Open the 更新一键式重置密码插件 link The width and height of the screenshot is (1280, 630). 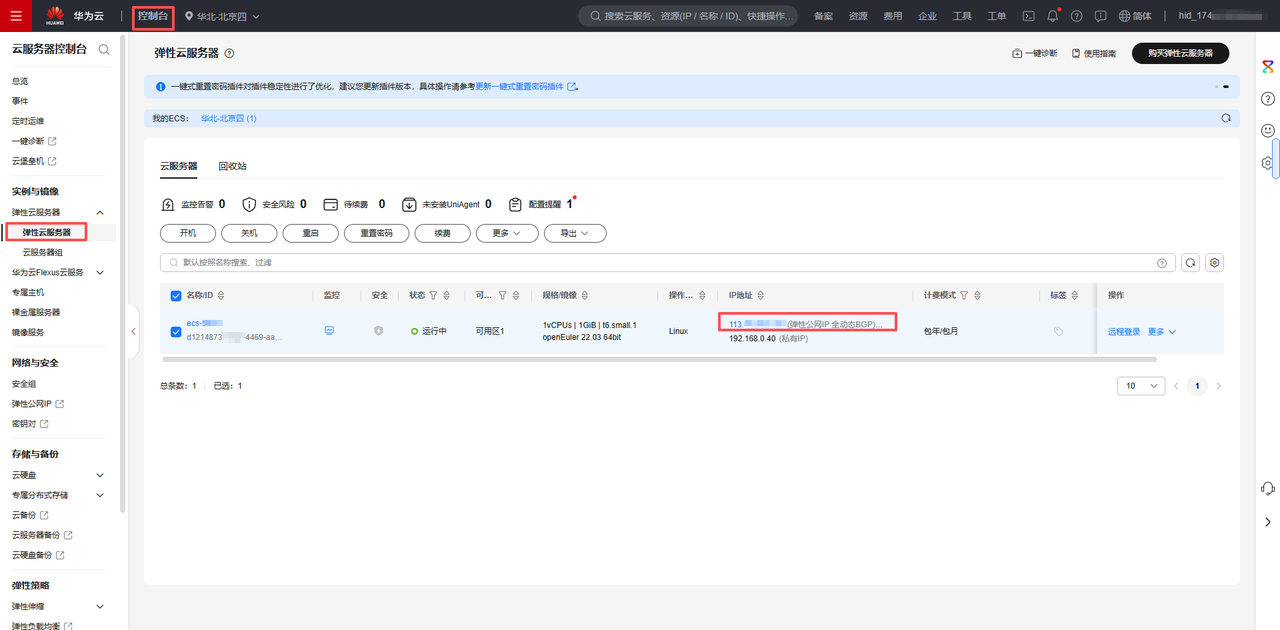point(526,87)
